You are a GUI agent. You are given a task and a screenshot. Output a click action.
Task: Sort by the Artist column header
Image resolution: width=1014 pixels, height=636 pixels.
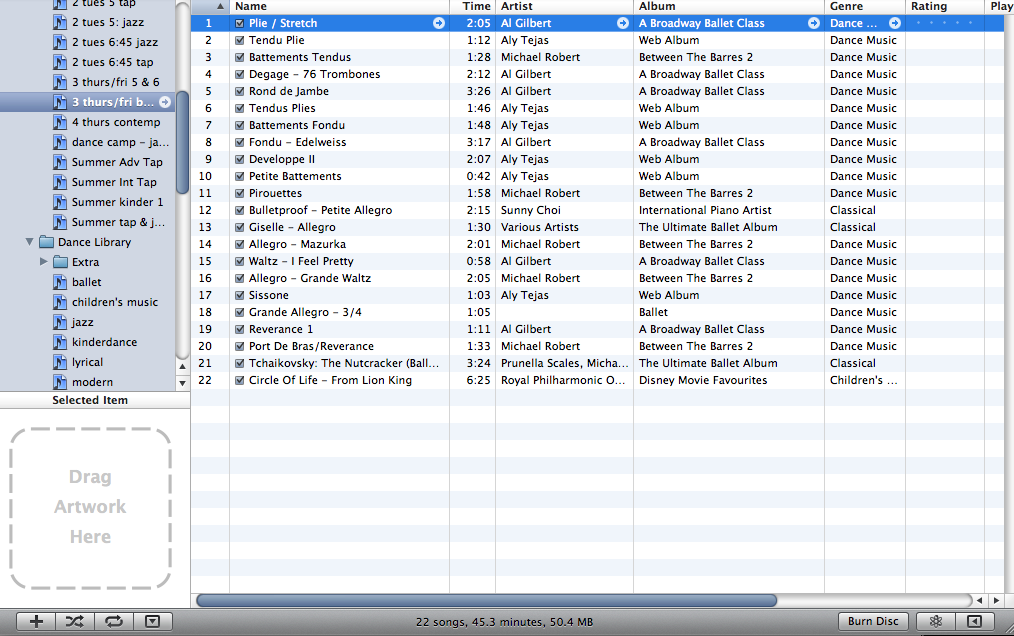563,6
